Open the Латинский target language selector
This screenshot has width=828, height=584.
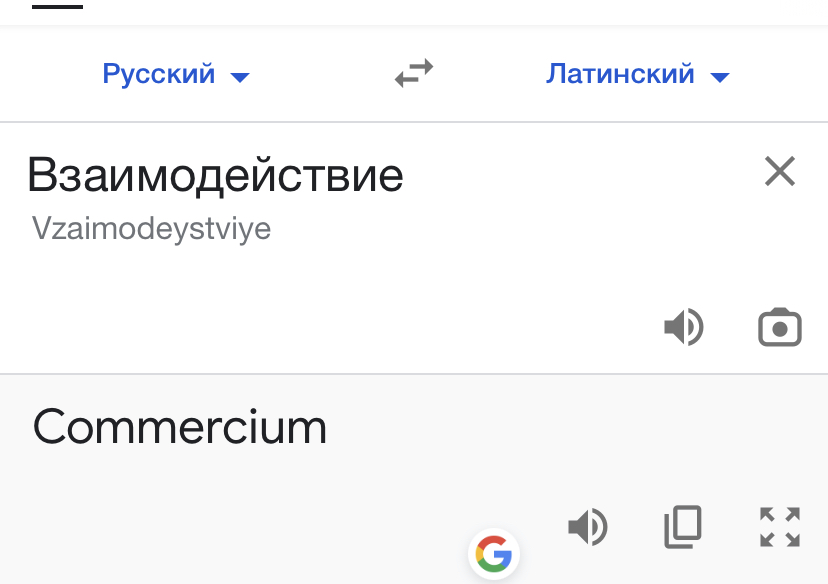pos(621,74)
